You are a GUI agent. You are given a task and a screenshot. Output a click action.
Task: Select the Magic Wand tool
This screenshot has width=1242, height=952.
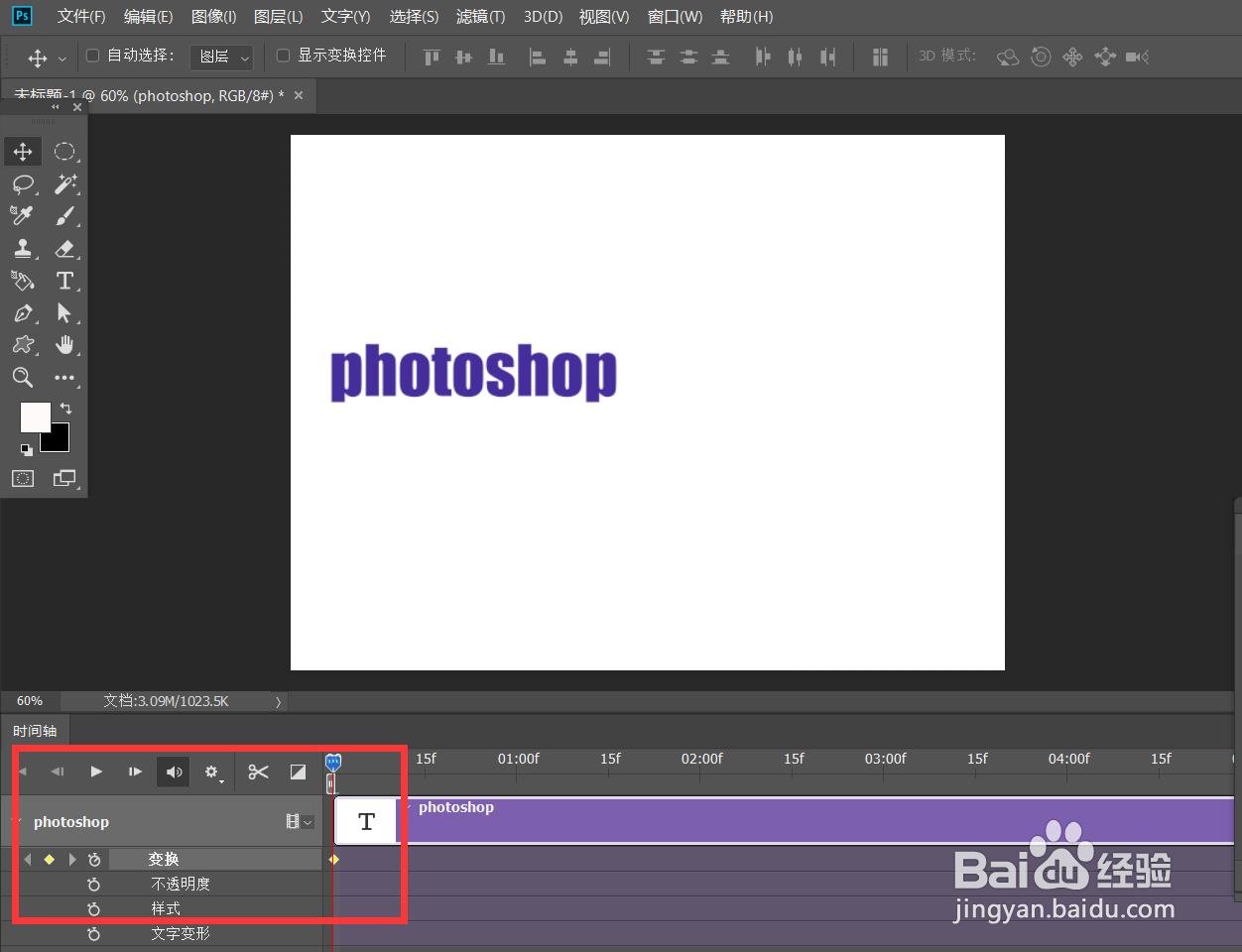tap(65, 183)
